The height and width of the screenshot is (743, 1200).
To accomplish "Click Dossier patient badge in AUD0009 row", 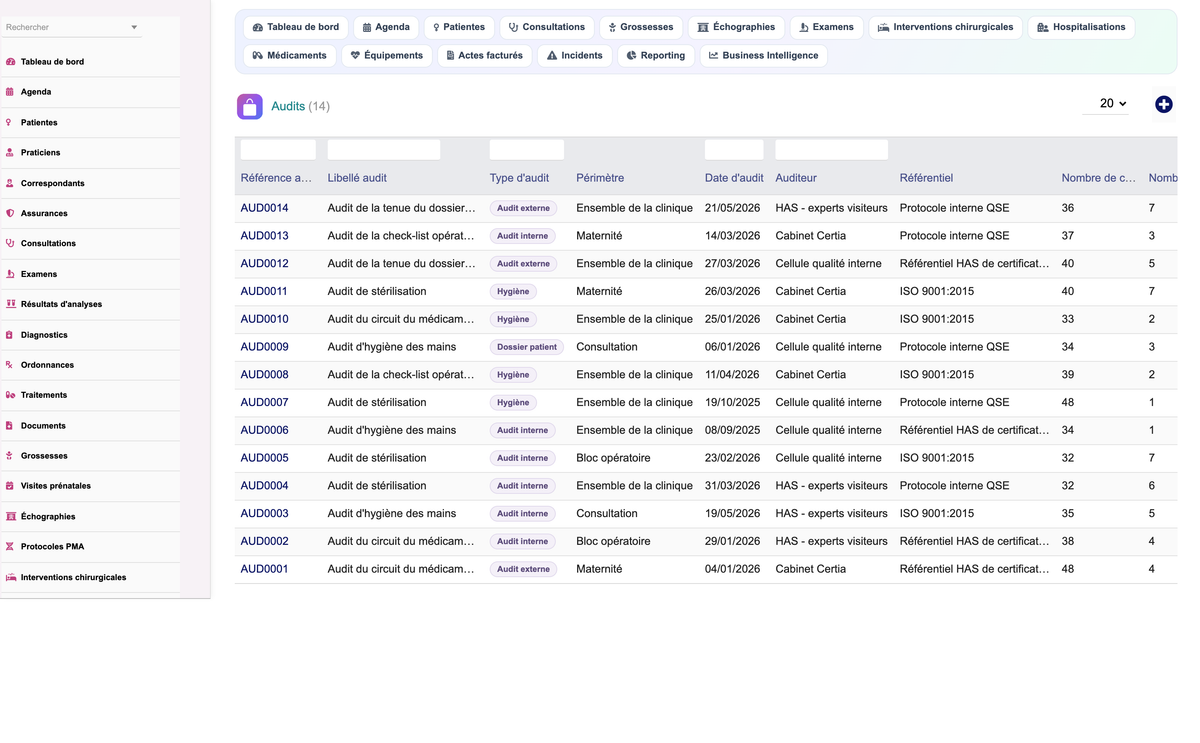I will (527, 347).
